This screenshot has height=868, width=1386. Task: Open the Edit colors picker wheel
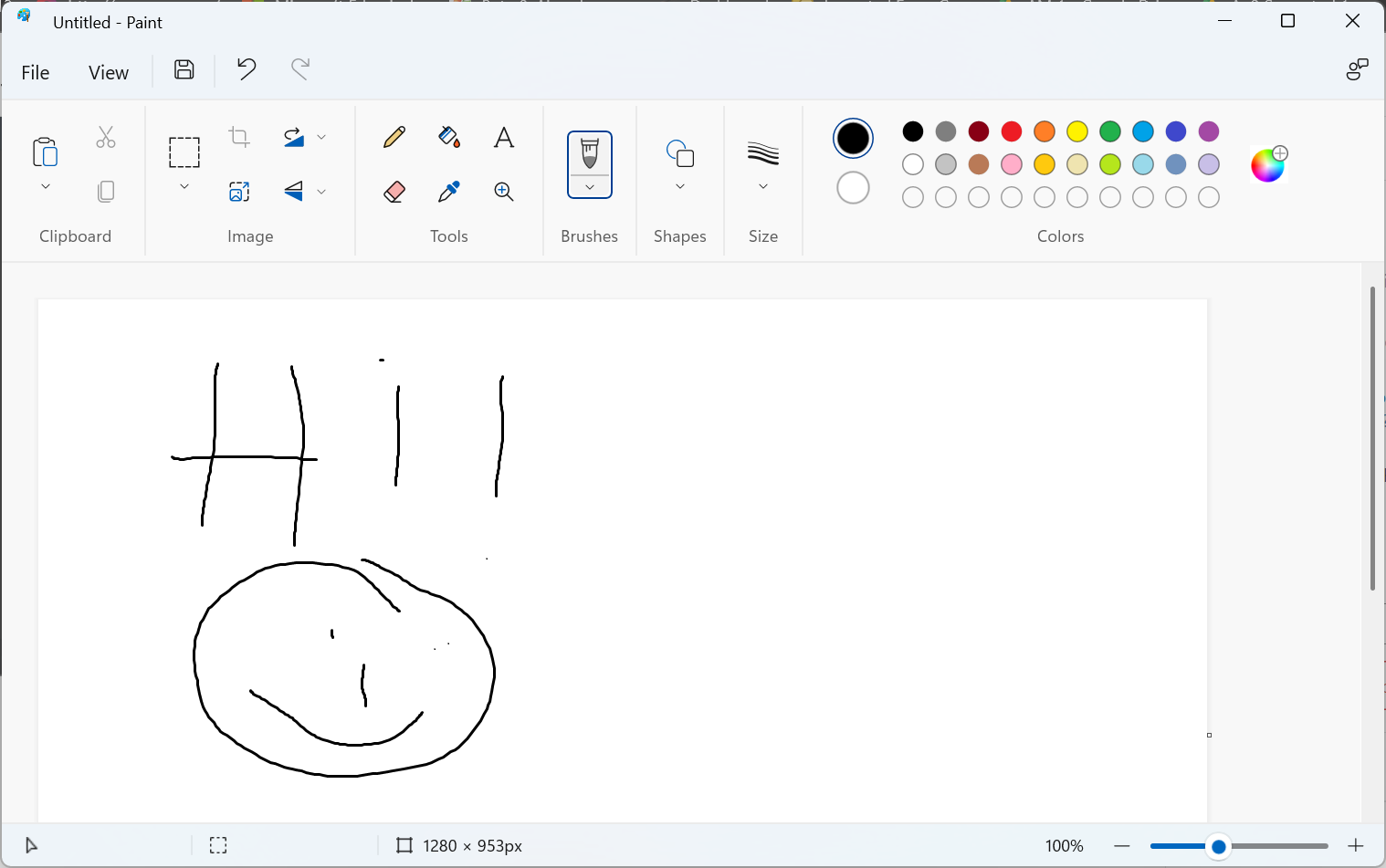(x=1267, y=163)
